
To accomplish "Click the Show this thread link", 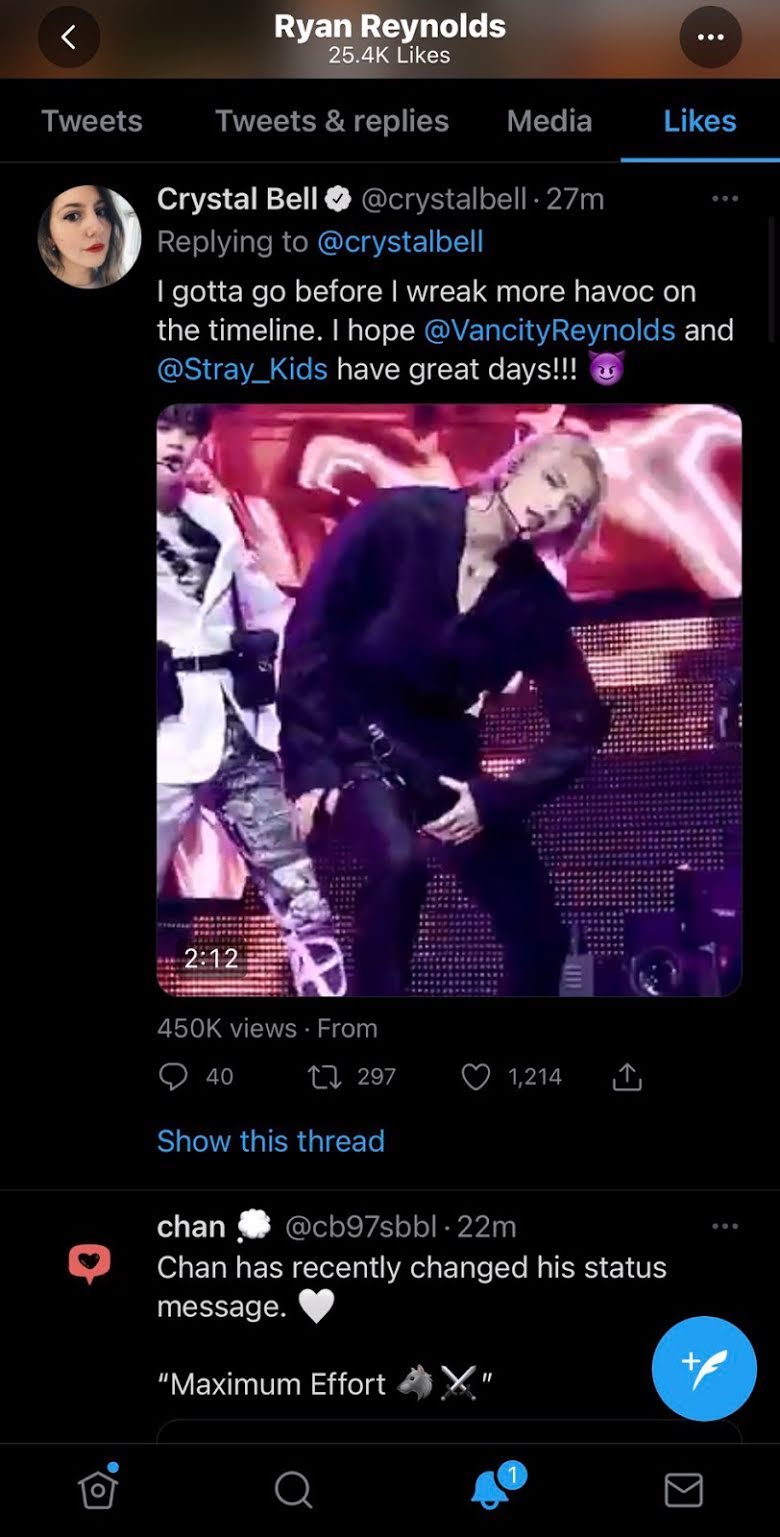I will coord(270,1141).
